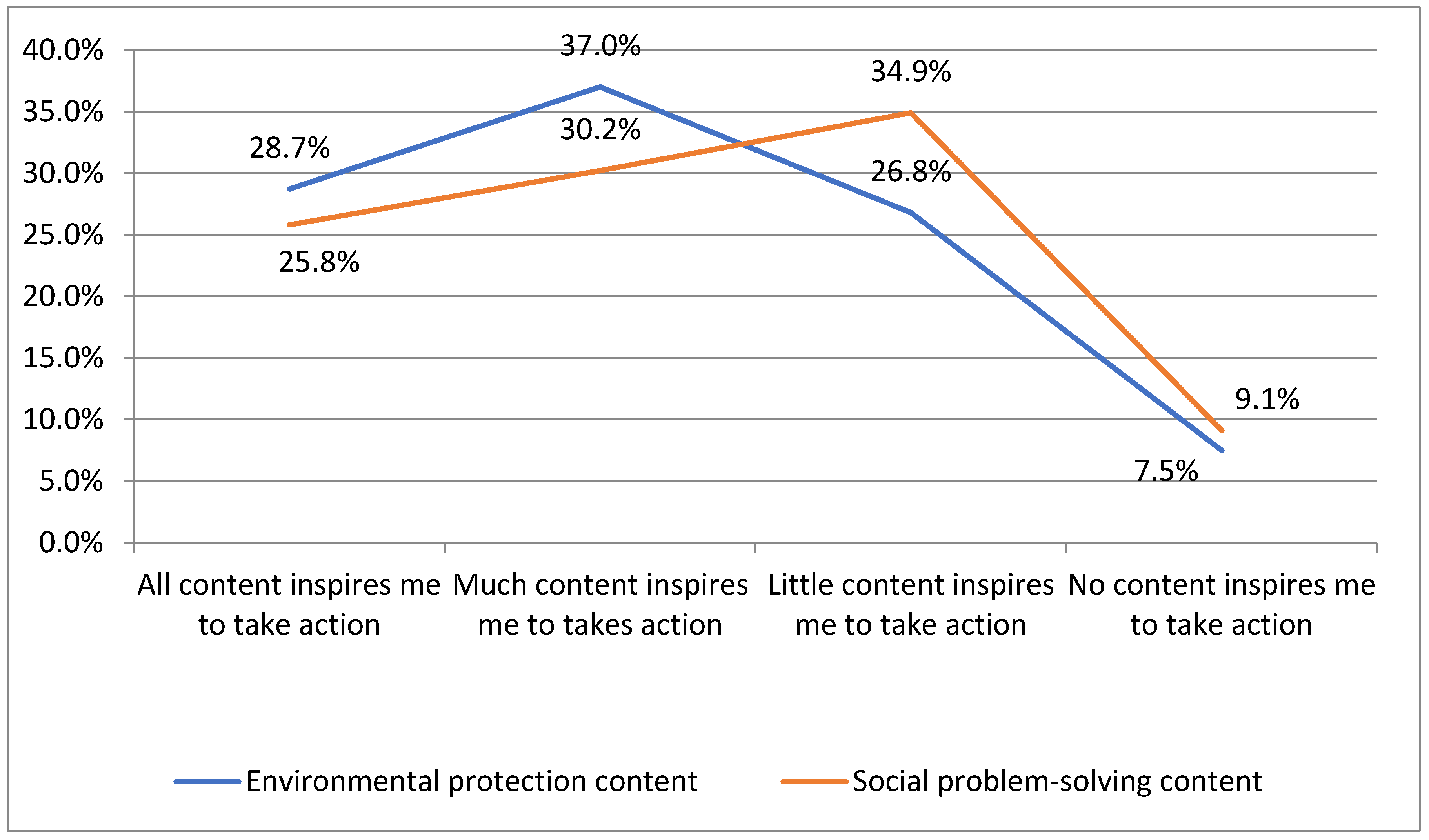Viewport: 1429px width, 840px height.
Task: Select the 25.8% data label
Action: coord(319,262)
